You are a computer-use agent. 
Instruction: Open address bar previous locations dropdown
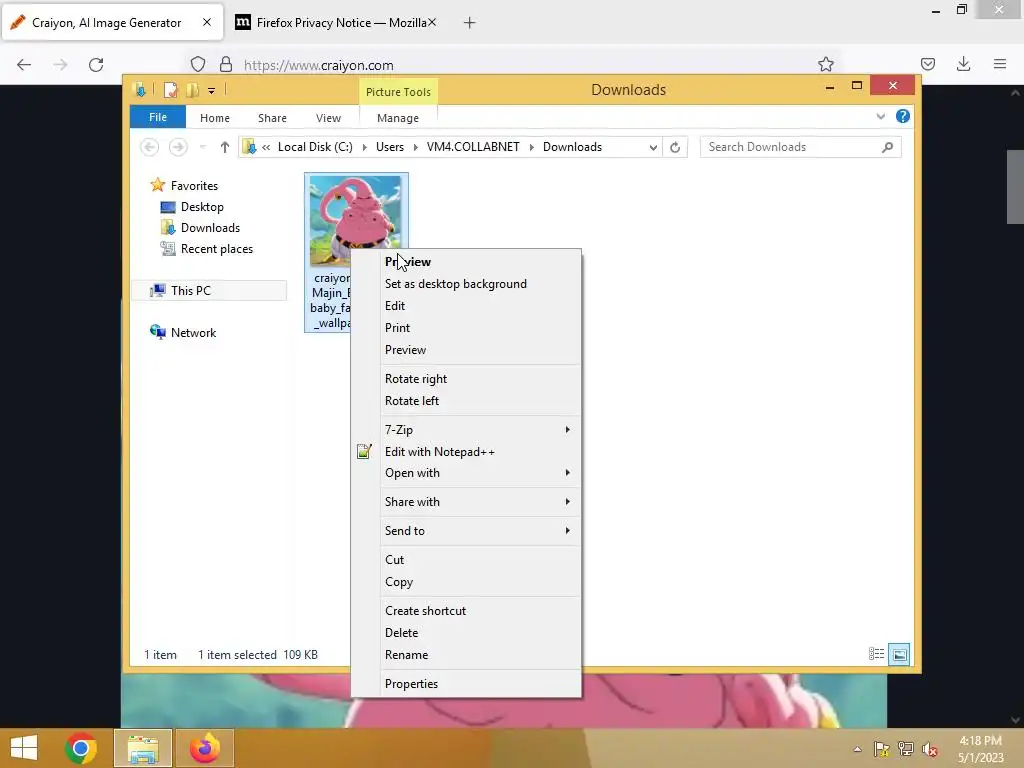pos(653,148)
